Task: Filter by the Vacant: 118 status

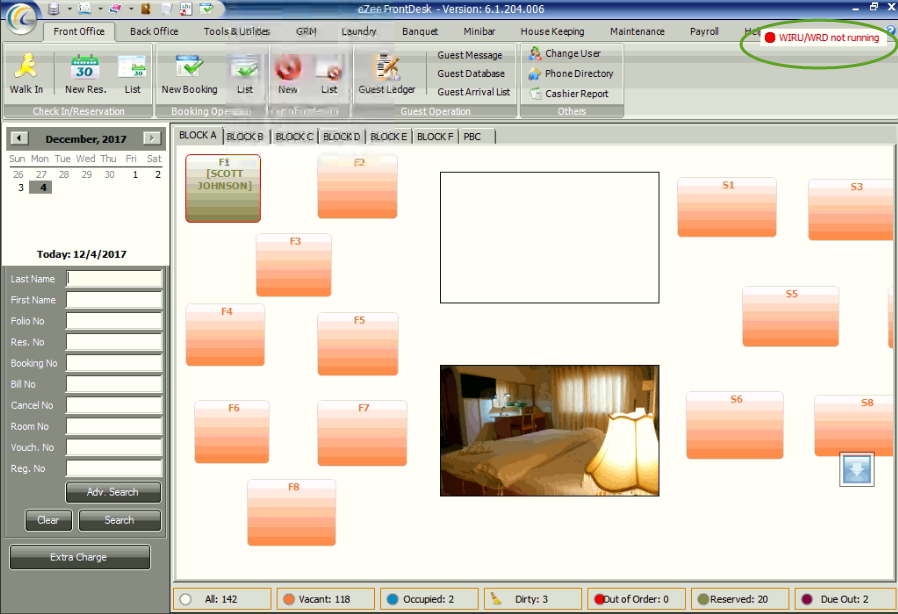Action: [x=325, y=599]
